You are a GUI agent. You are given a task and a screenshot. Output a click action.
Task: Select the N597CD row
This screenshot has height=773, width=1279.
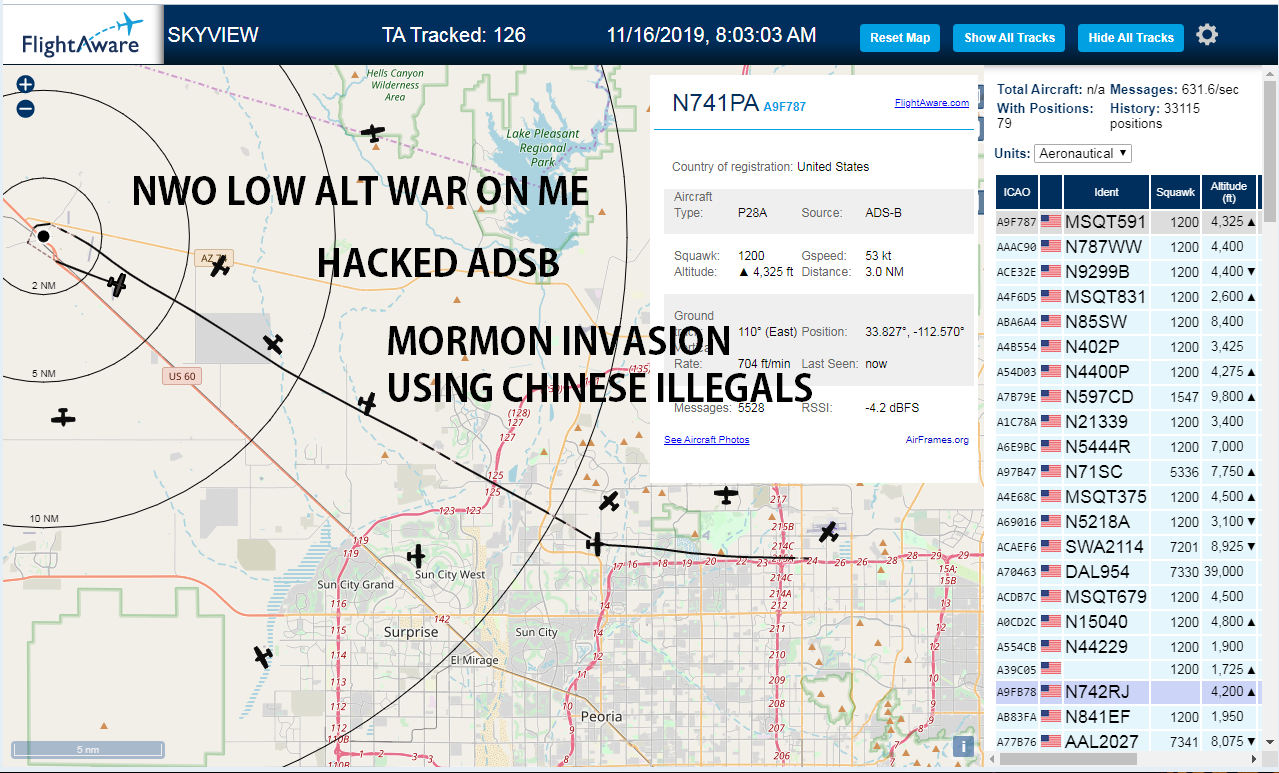[1128, 397]
